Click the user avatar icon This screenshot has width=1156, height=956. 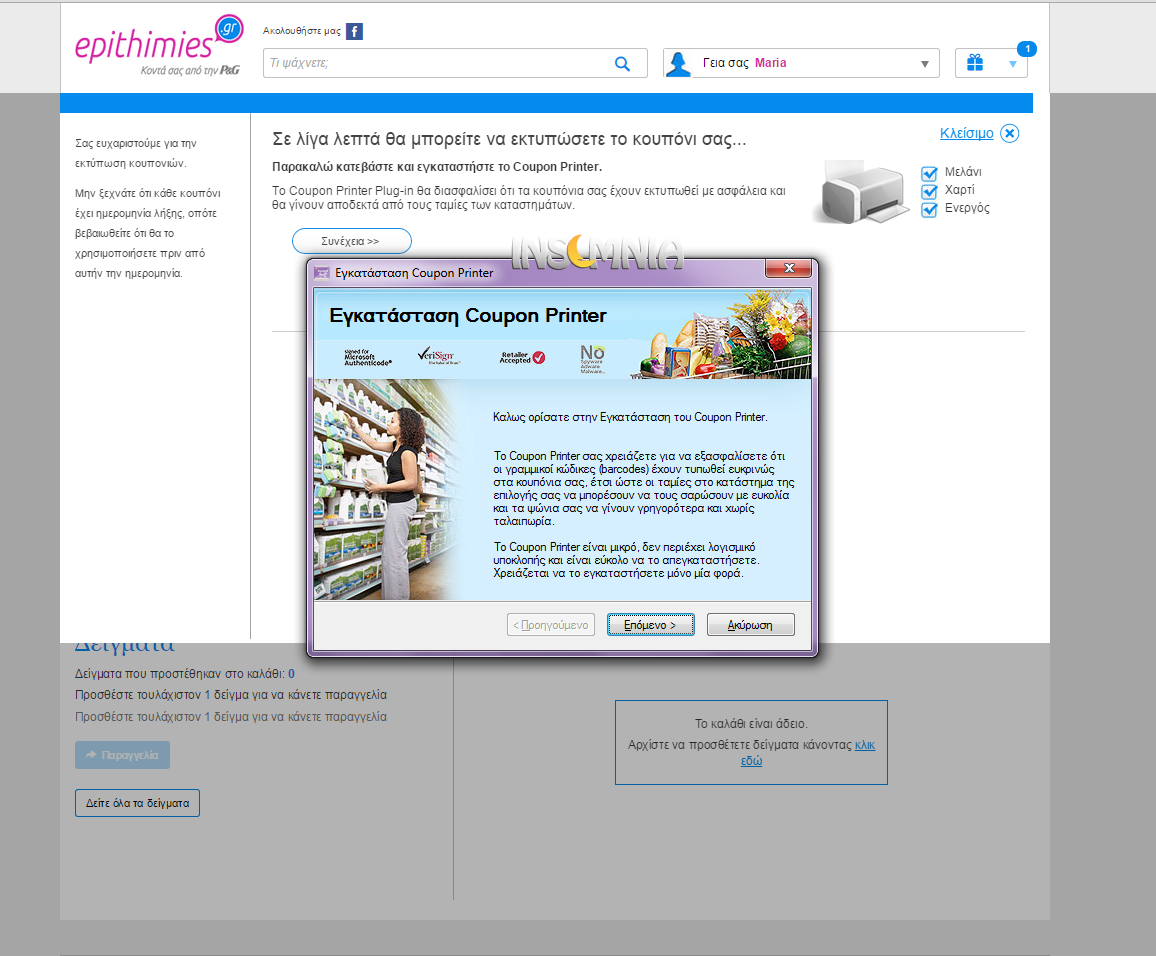678,63
